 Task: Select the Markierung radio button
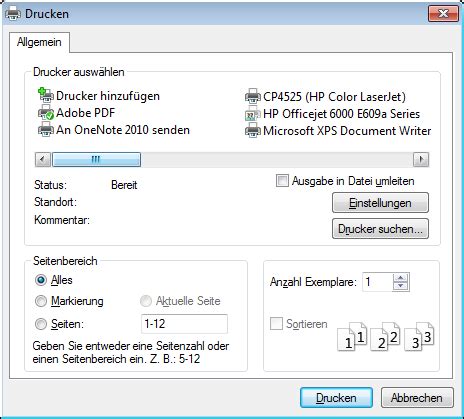41,301
